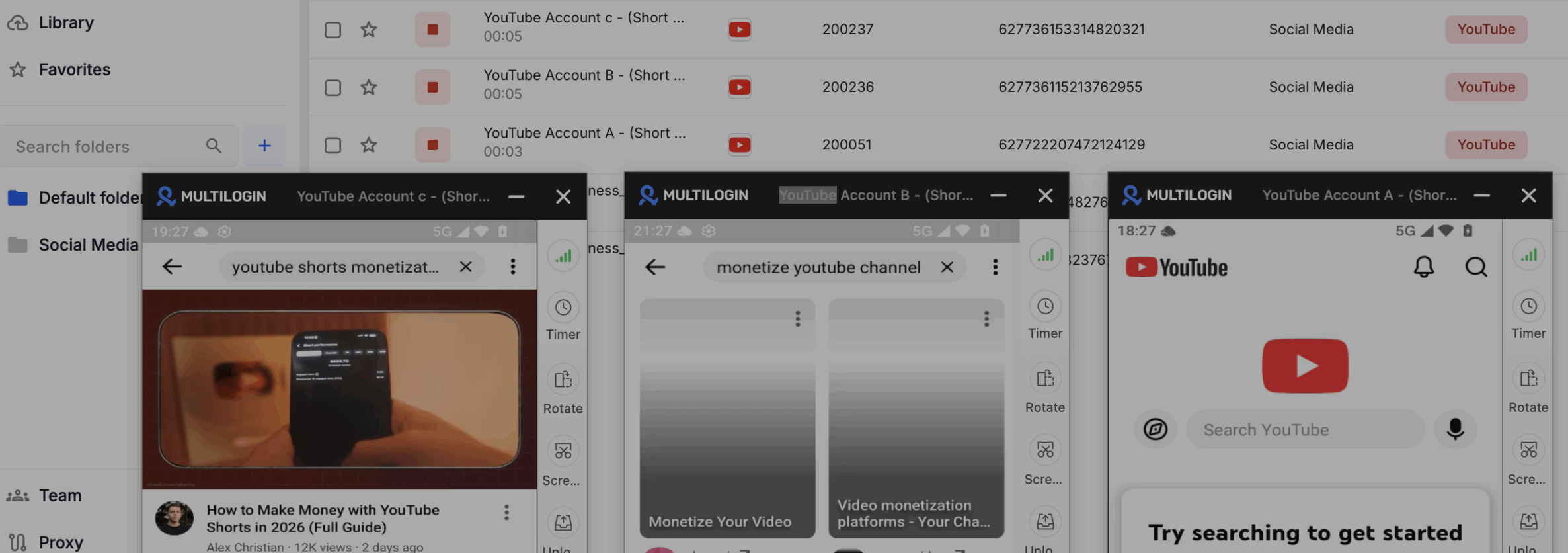Tick checkbox for YouTube Account A row
The image size is (1568, 553).
(333, 145)
